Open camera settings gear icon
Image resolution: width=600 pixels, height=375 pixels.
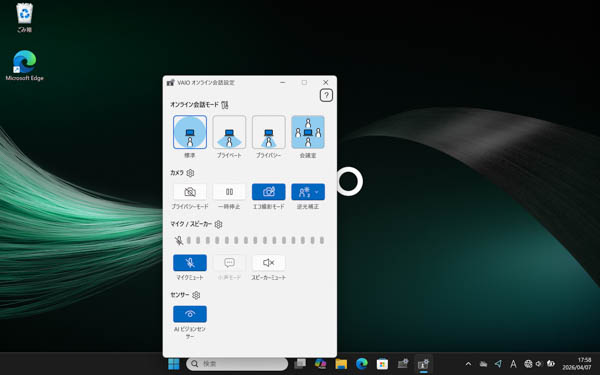[190, 173]
